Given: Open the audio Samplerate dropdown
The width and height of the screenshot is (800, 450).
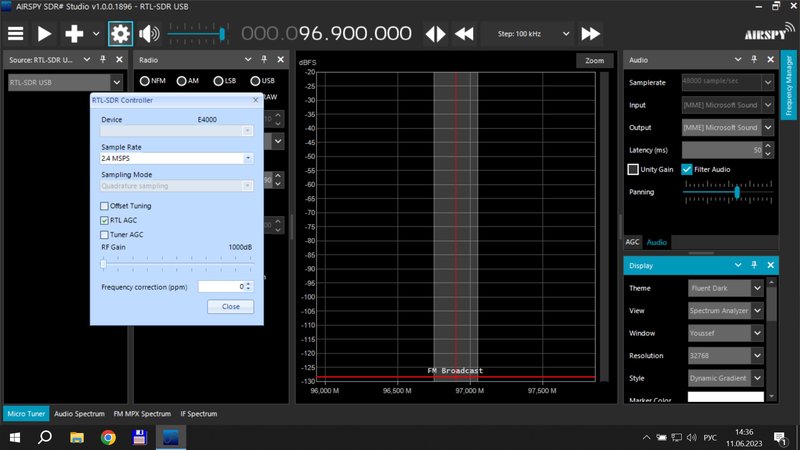Looking at the screenshot, I should tap(728, 82).
